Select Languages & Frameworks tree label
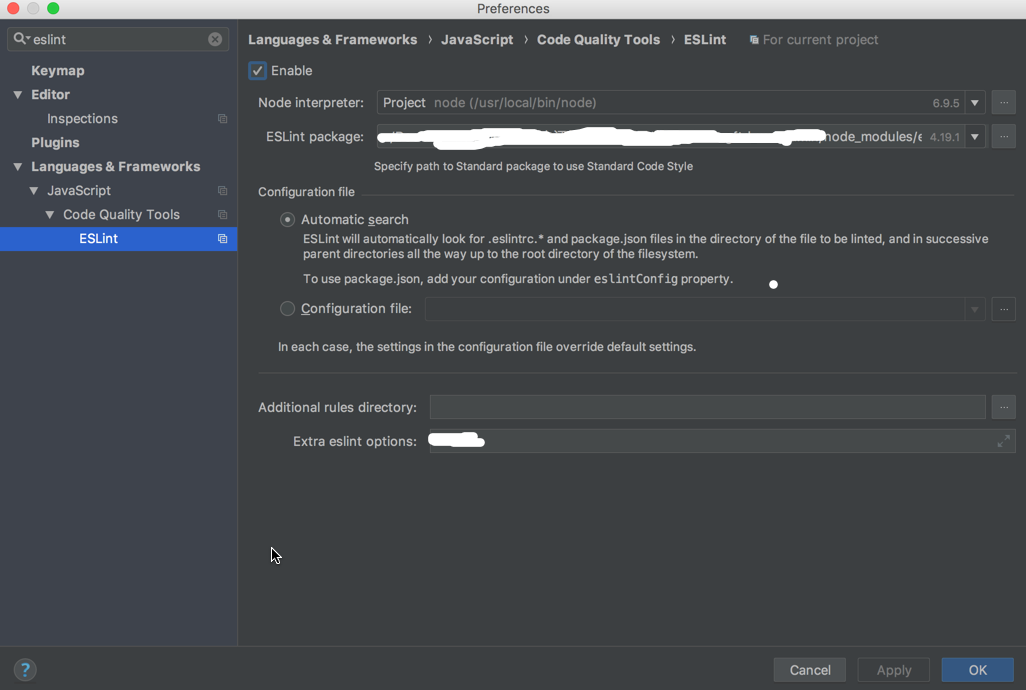The height and width of the screenshot is (690, 1026). click(116, 167)
